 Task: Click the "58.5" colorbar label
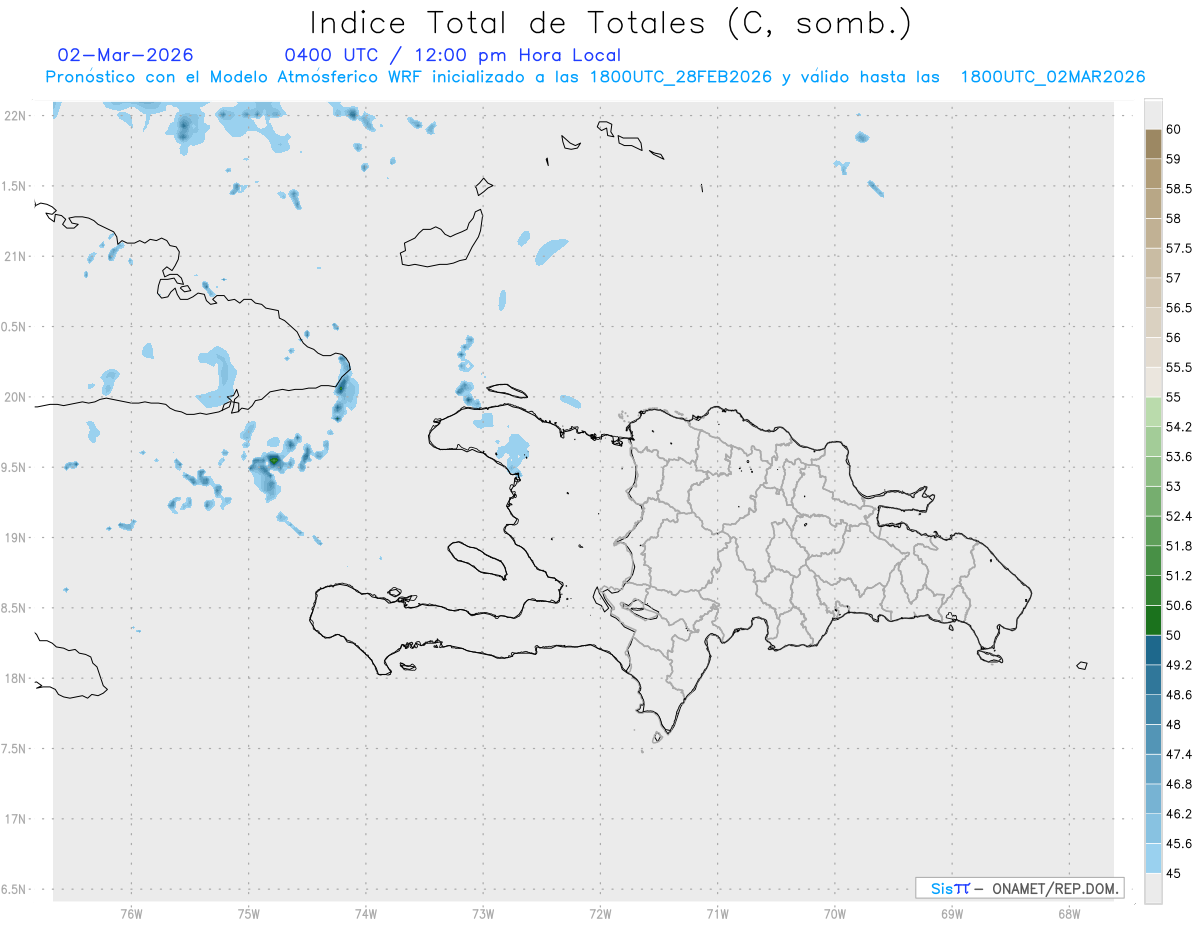[x=1178, y=189]
